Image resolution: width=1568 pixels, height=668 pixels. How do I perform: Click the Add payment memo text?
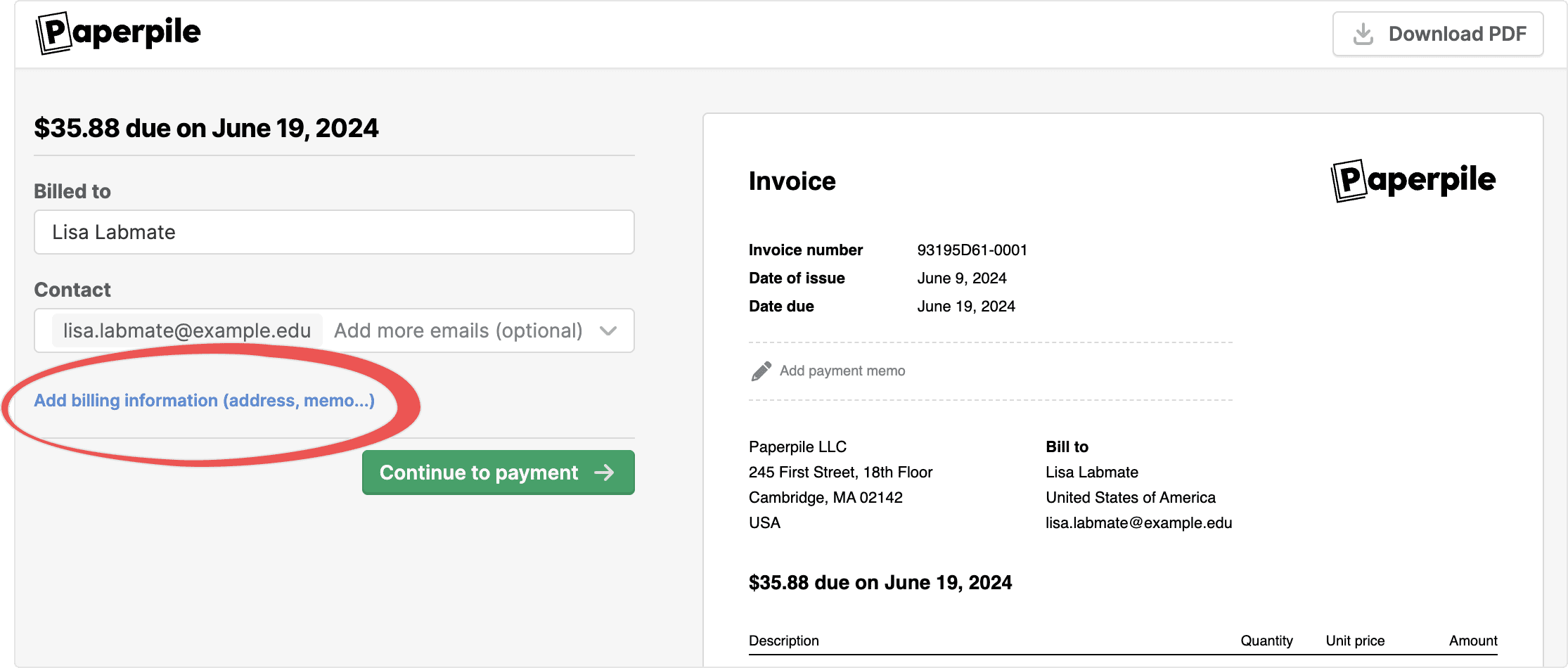842,371
